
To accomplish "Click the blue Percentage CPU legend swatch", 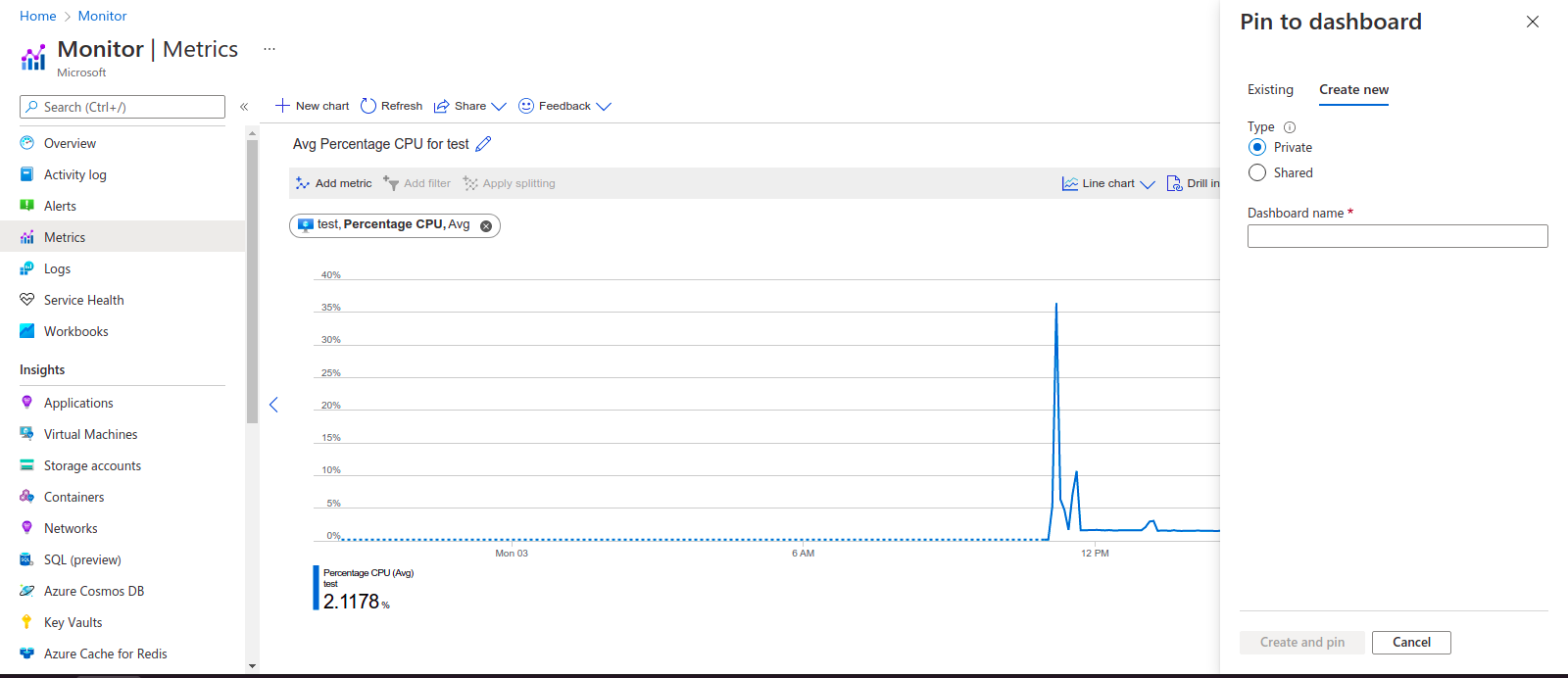I will [x=316, y=588].
